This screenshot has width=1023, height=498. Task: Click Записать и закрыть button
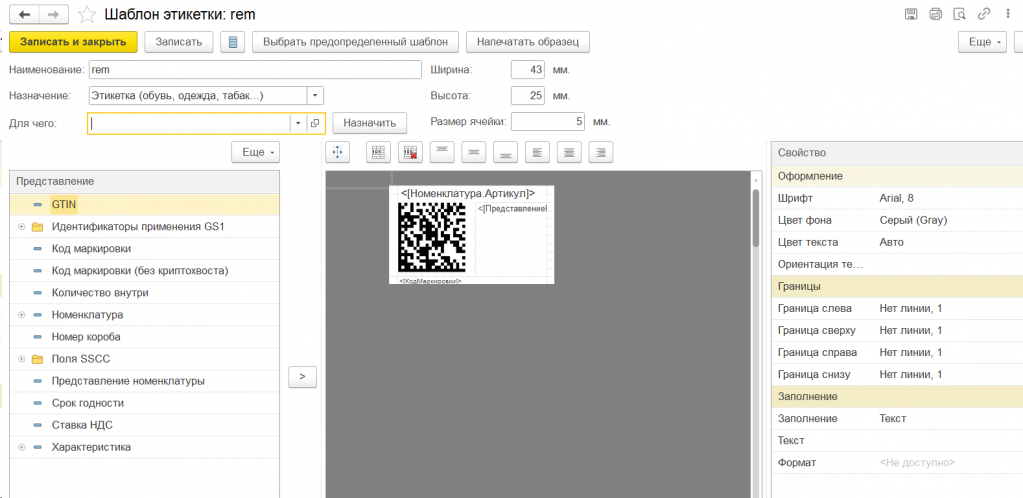click(x=73, y=42)
